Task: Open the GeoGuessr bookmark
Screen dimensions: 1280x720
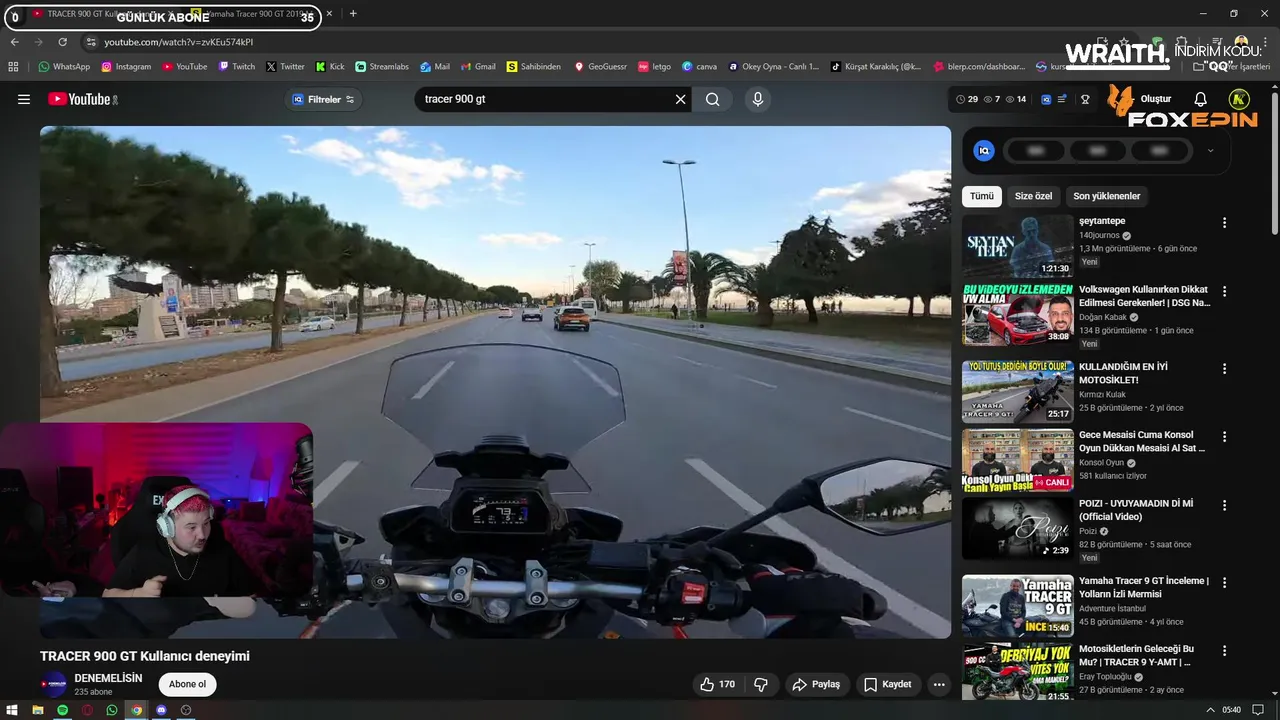Action: 600,66
